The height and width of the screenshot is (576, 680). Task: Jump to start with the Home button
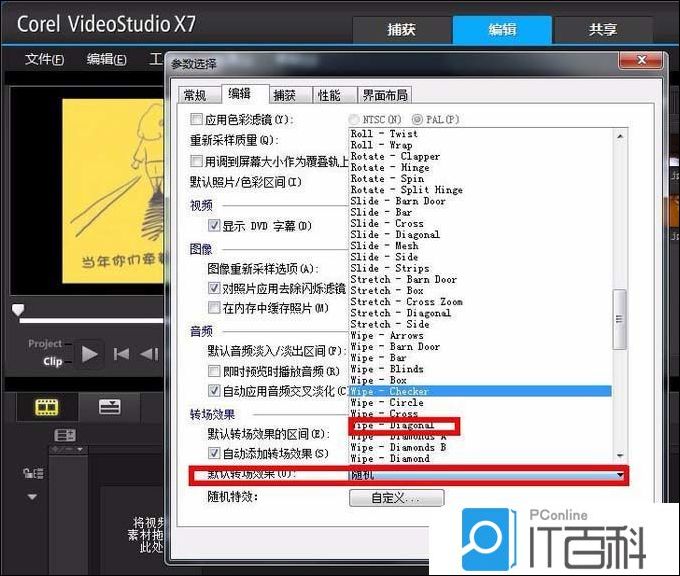pyautogui.click(x=121, y=354)
